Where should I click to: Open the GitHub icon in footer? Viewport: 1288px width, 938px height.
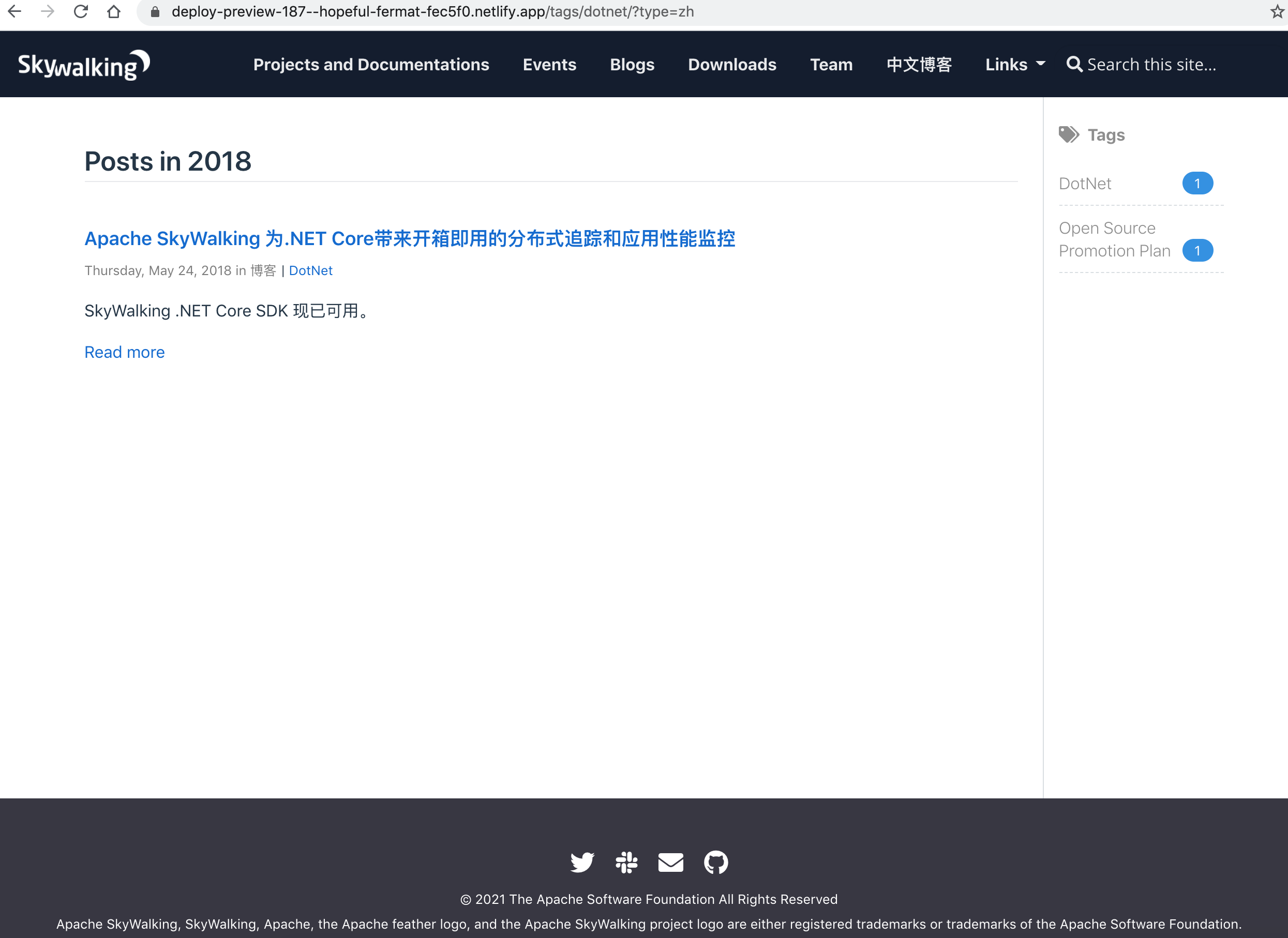click(x=715, y=862)
